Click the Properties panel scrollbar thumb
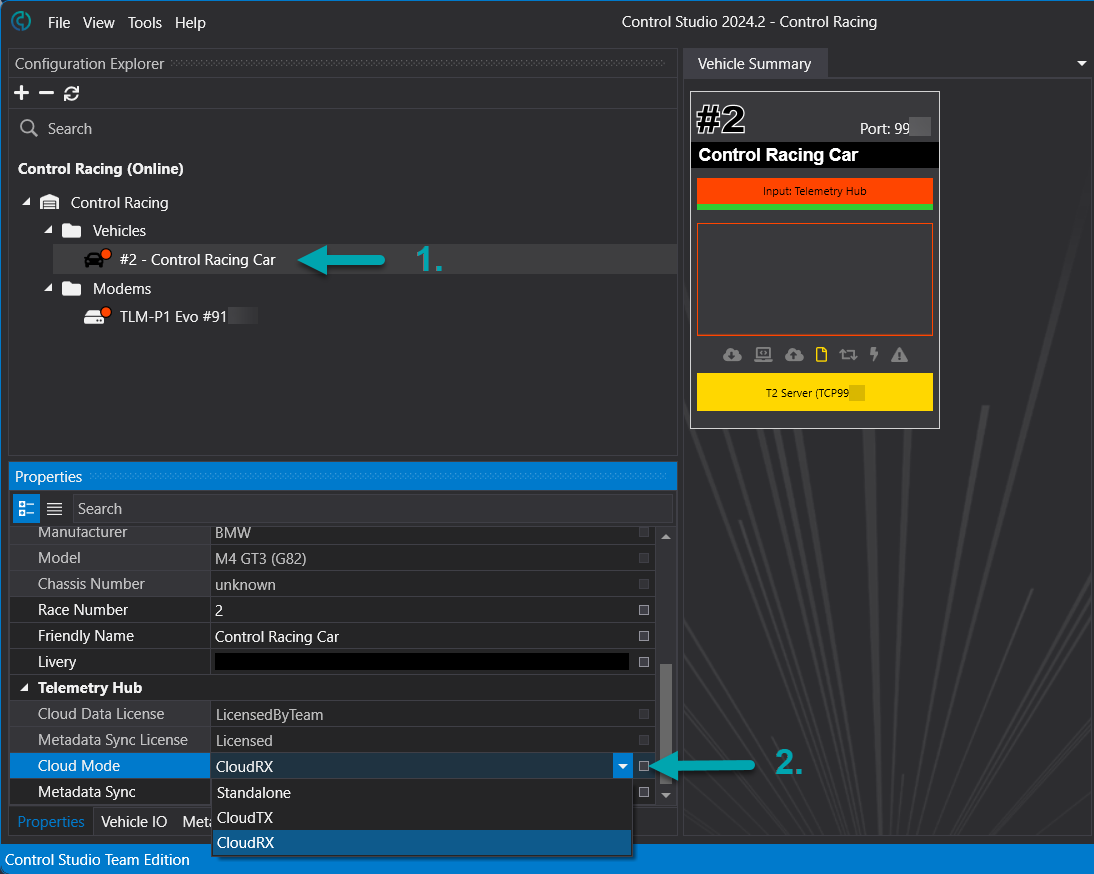 point(666,724)
